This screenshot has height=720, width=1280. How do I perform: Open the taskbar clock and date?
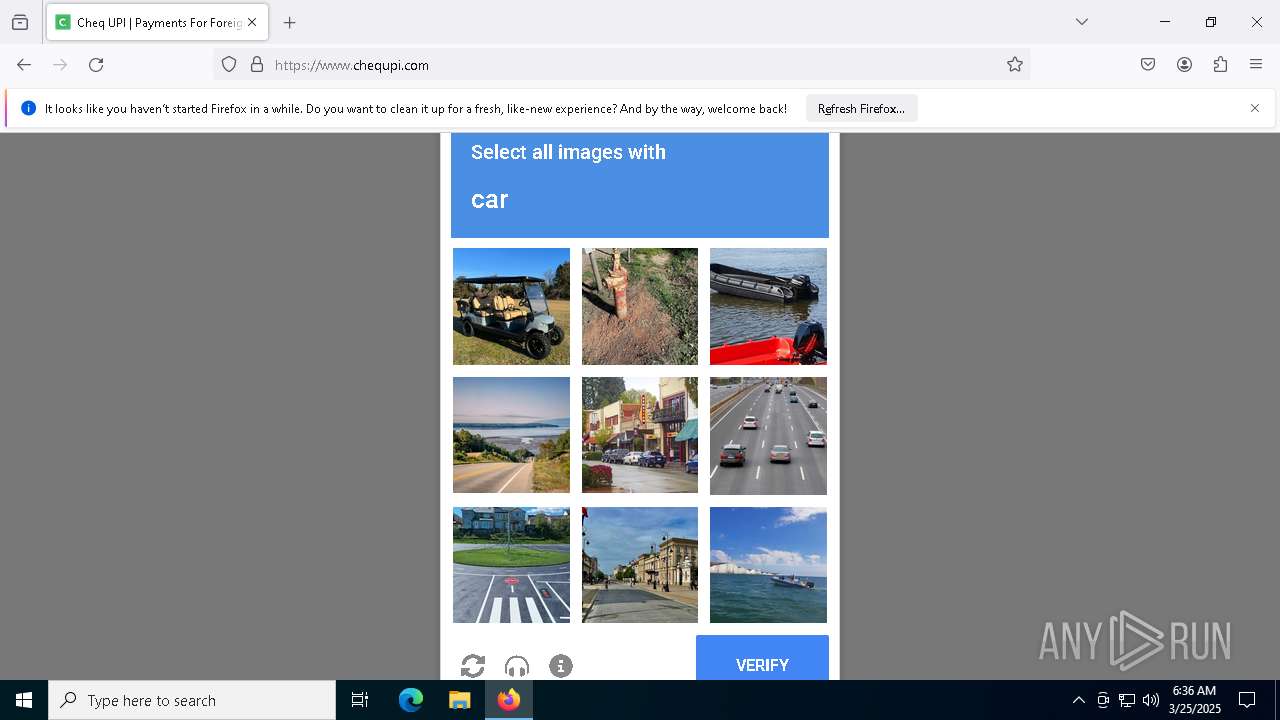pos(1194,700)
